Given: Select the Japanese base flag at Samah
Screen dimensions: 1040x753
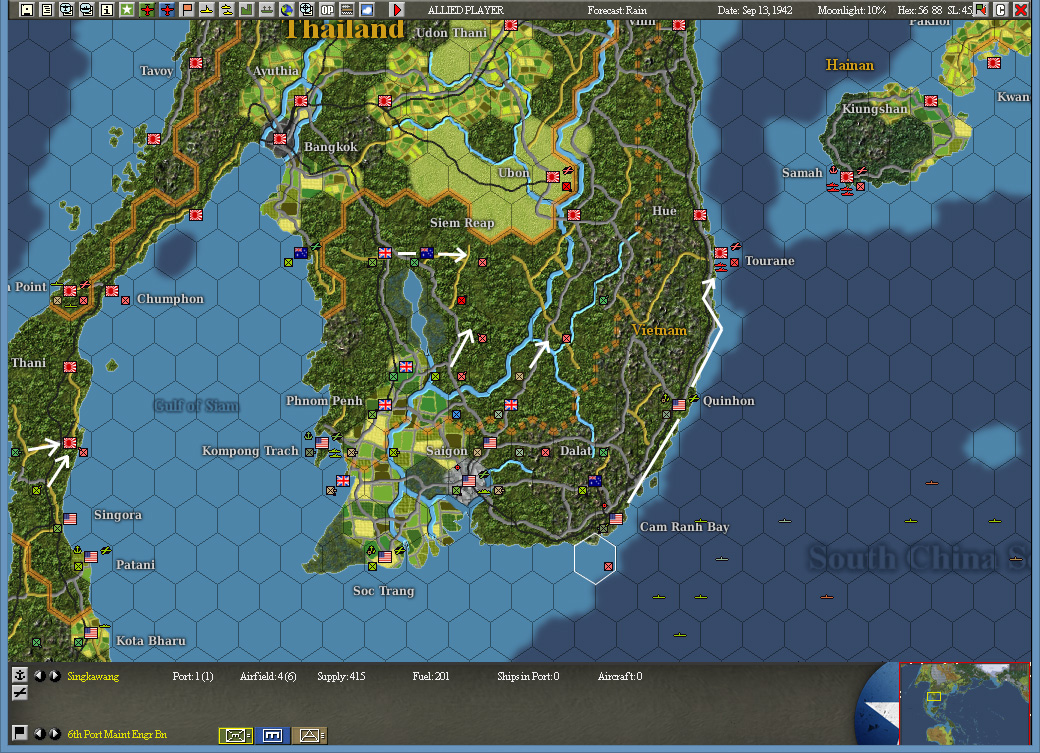Looking at the screenshot, I should coord(847,177).
